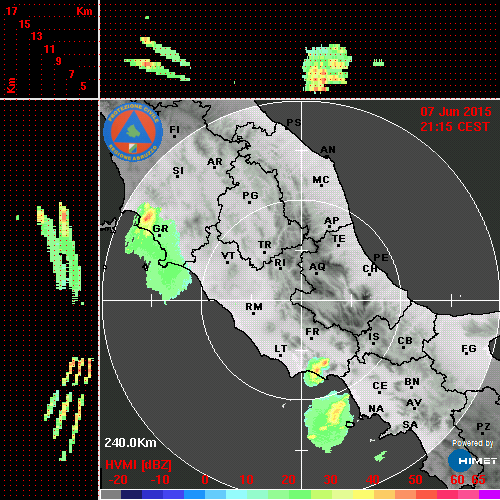The height and width of the screenshot is (500, 500).
Task: Click the 17 Km height scale label
Action: coord(11,11)
